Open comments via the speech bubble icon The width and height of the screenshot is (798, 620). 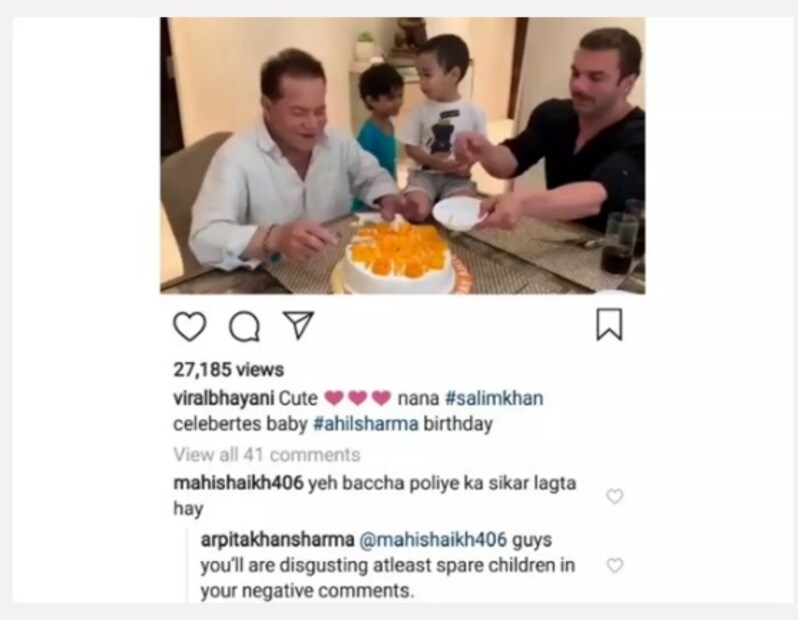coord(245,326)
